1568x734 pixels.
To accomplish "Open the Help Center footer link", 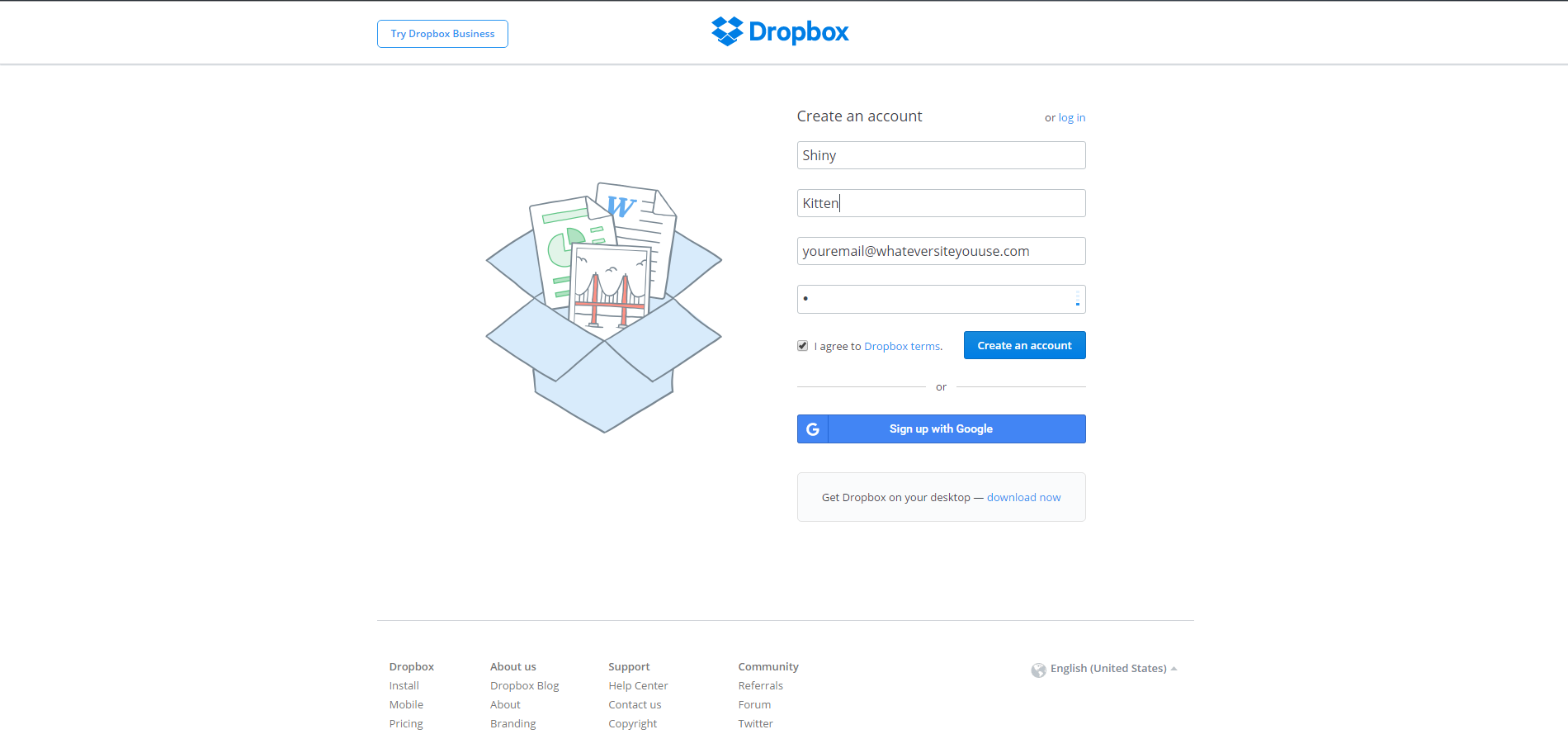I will (638, 686).
